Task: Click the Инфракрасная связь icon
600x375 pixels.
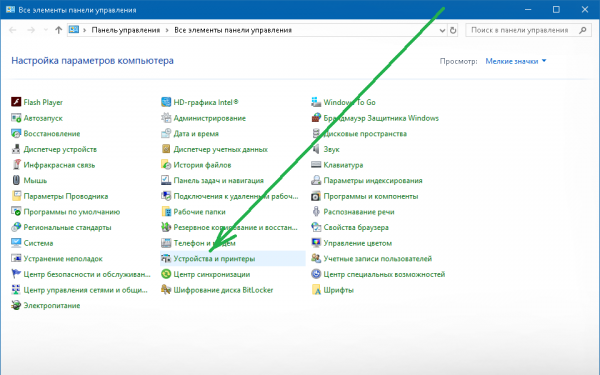Action: [16, 165]
